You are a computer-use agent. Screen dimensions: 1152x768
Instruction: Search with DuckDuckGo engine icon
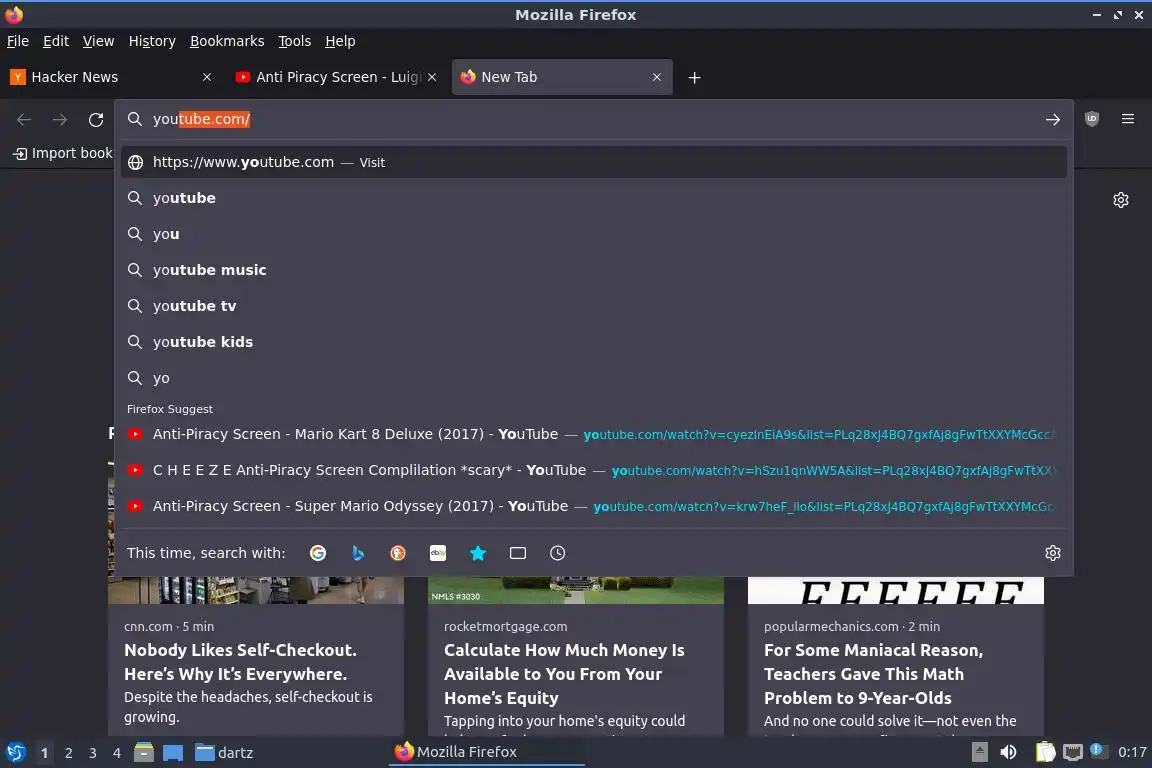pyautogui.click(x=397, y=553)
